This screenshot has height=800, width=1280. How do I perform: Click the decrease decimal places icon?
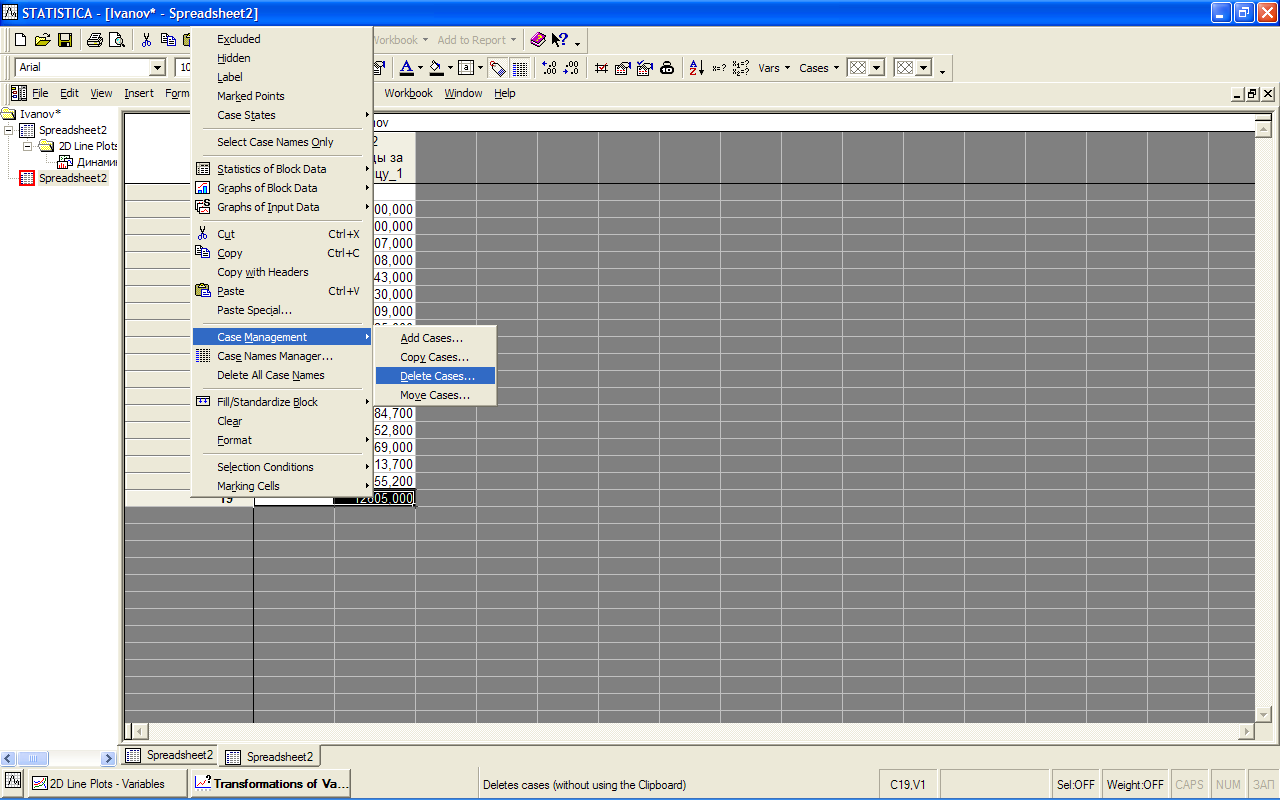point(571,68)
